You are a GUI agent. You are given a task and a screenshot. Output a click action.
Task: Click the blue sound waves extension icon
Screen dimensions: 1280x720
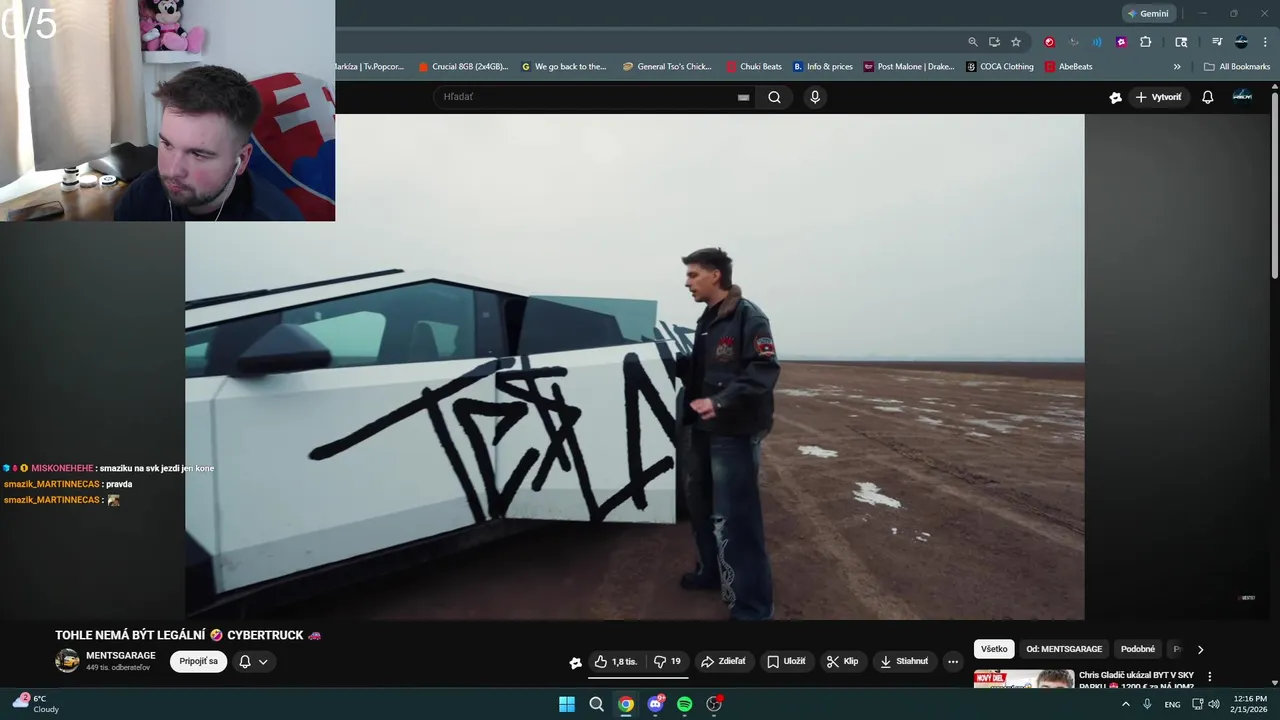click(x=1097, y=42)
